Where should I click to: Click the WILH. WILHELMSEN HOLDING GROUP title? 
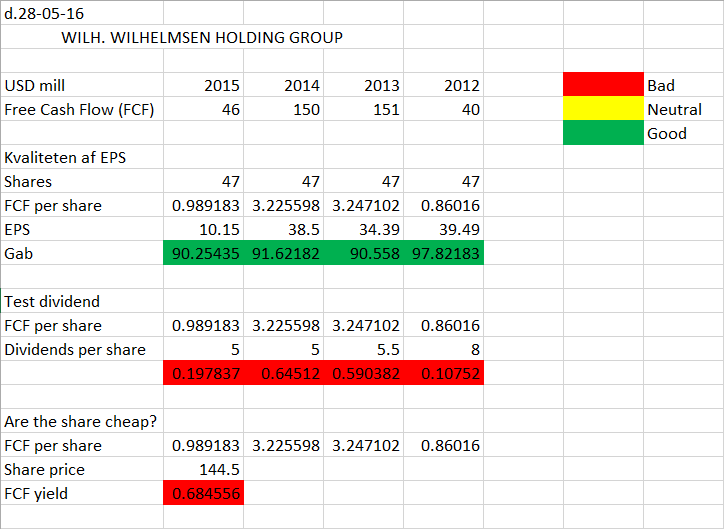(202, 37)
